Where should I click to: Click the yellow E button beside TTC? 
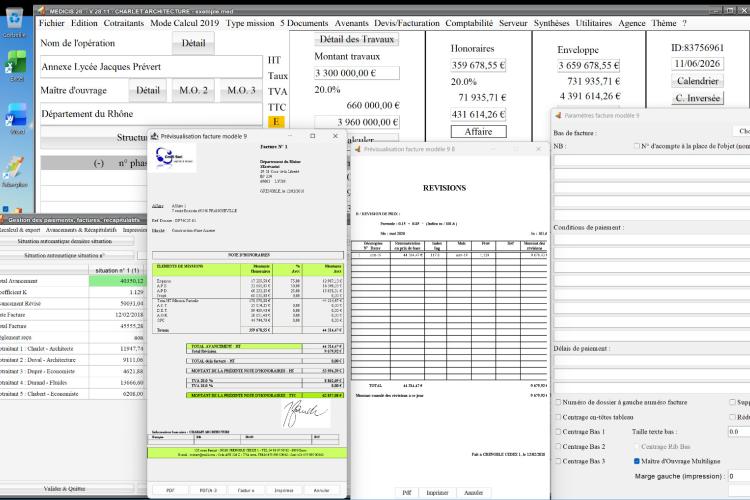tap(276, 122)
